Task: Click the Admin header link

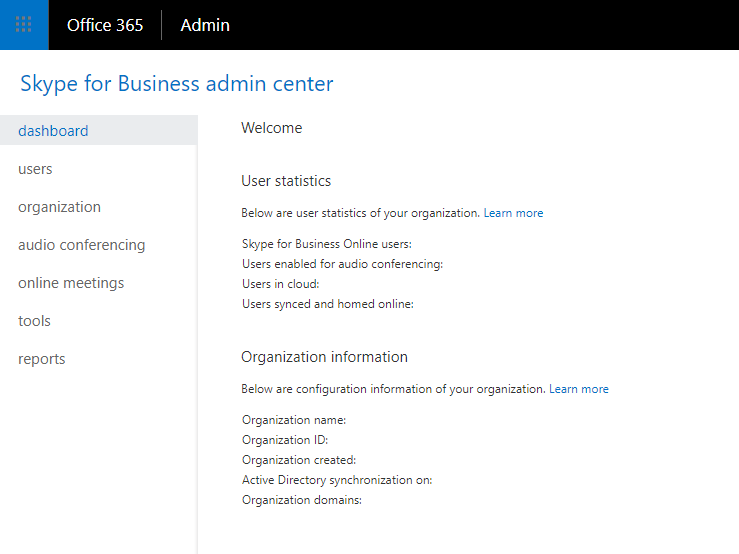Action: [x=205, y=25]
